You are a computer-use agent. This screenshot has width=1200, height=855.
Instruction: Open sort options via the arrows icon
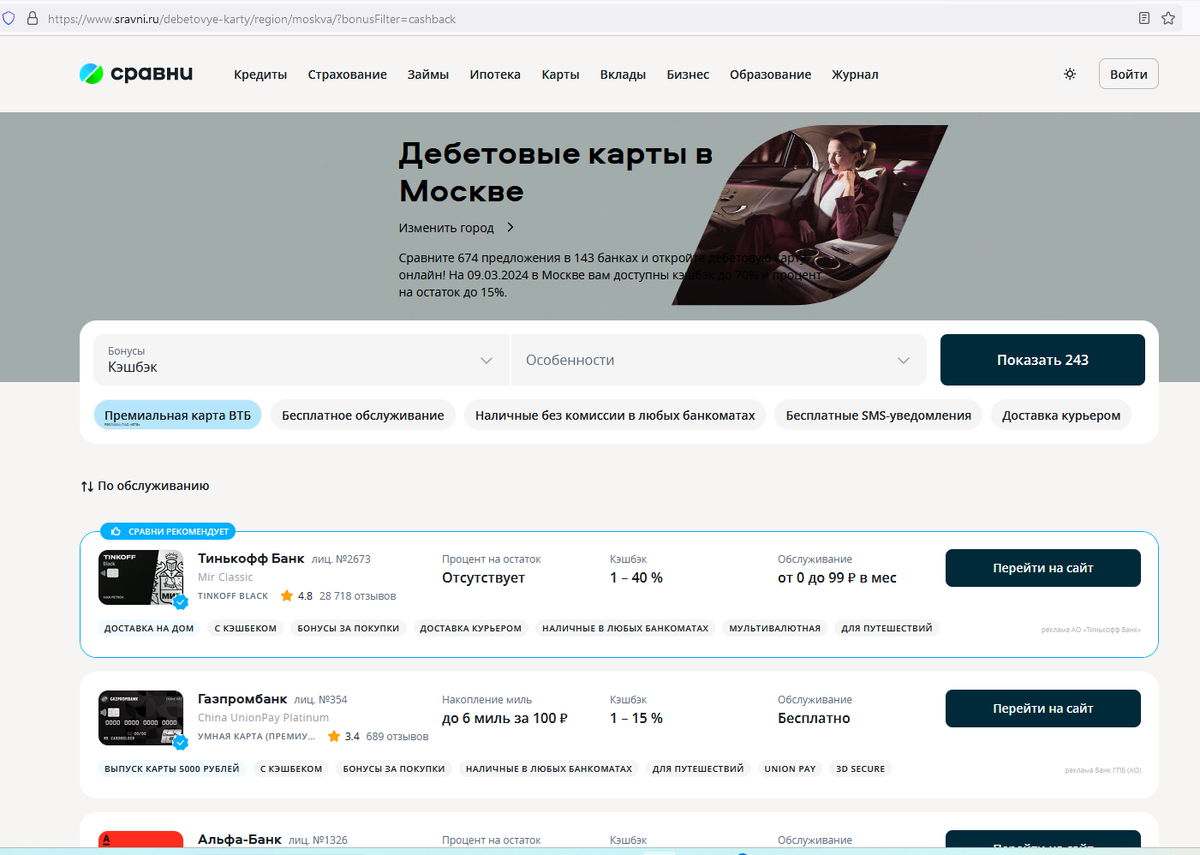coord(86,485)
